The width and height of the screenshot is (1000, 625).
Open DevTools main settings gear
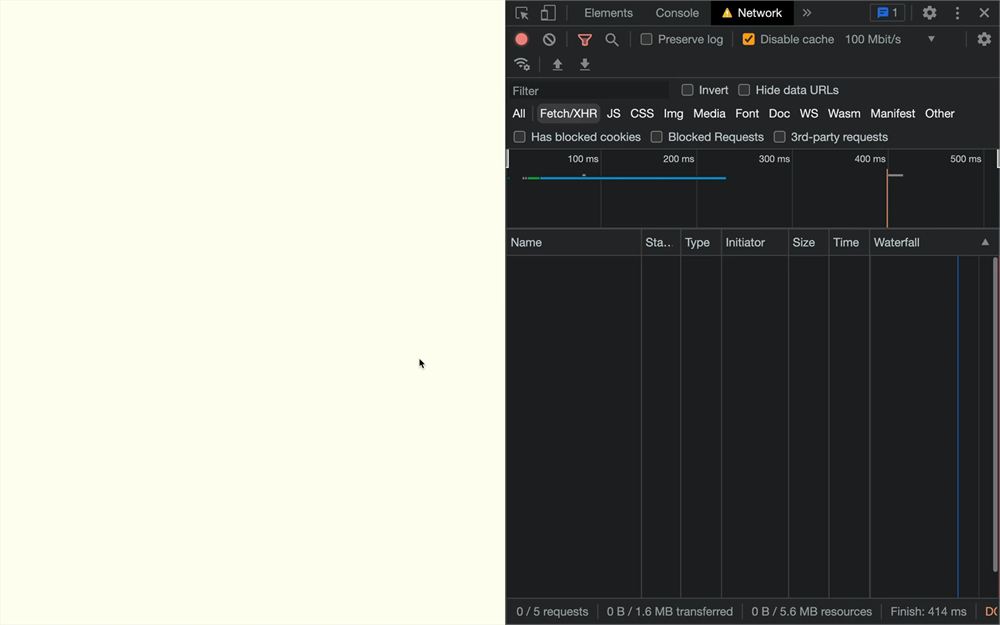coord(930,13)
